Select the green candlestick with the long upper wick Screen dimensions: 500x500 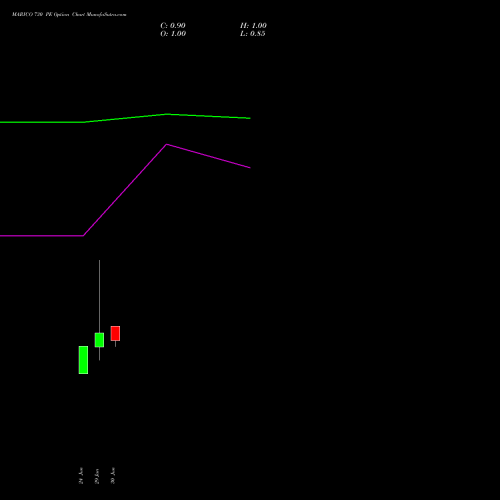click(x=99, y=340)
